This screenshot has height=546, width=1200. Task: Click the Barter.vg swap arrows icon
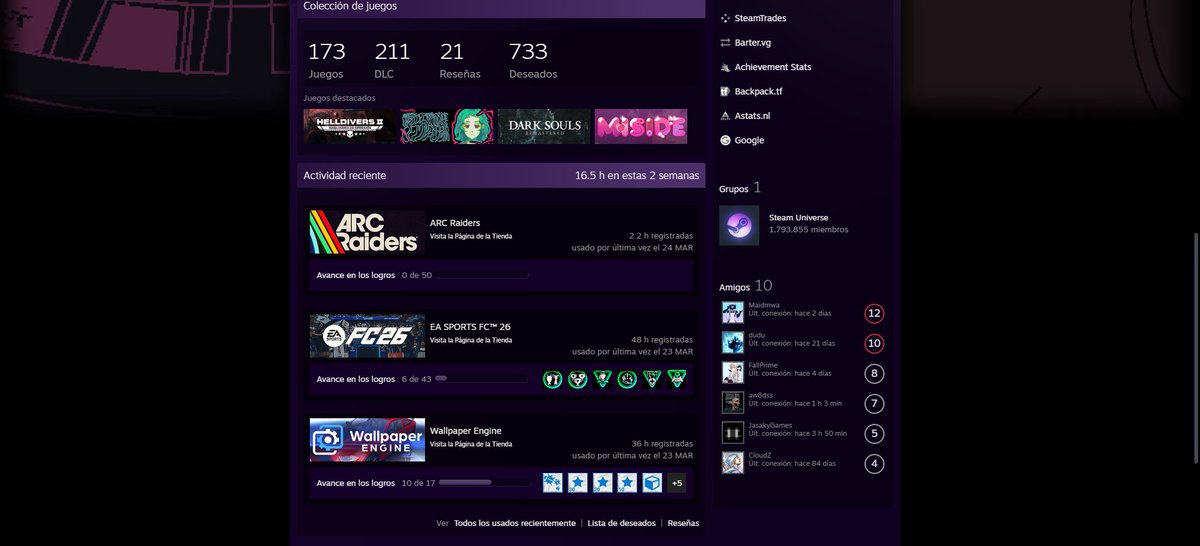(x=725, y=43)
